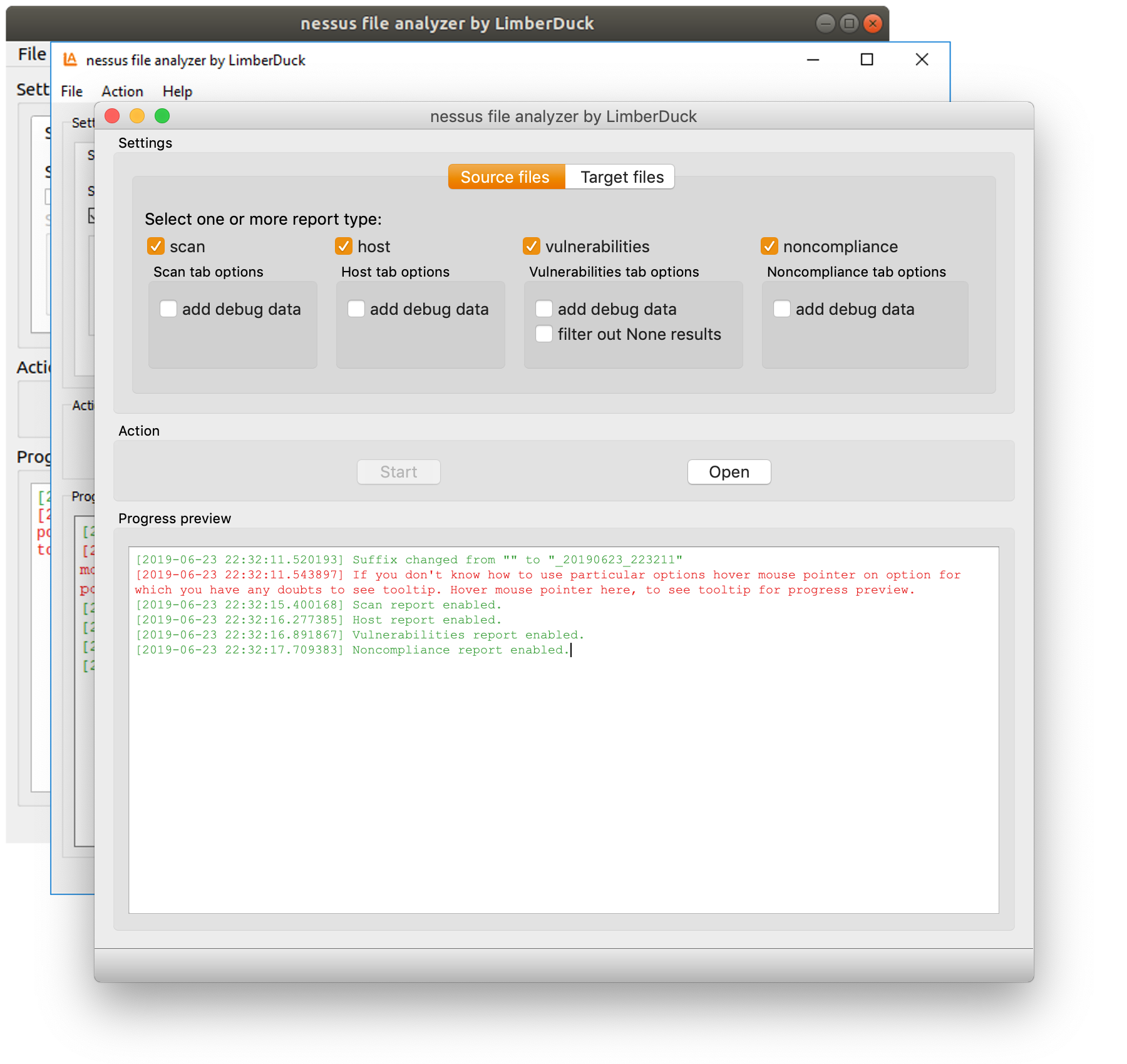Toggle the noncompliance report checkbox

point(769,247)
